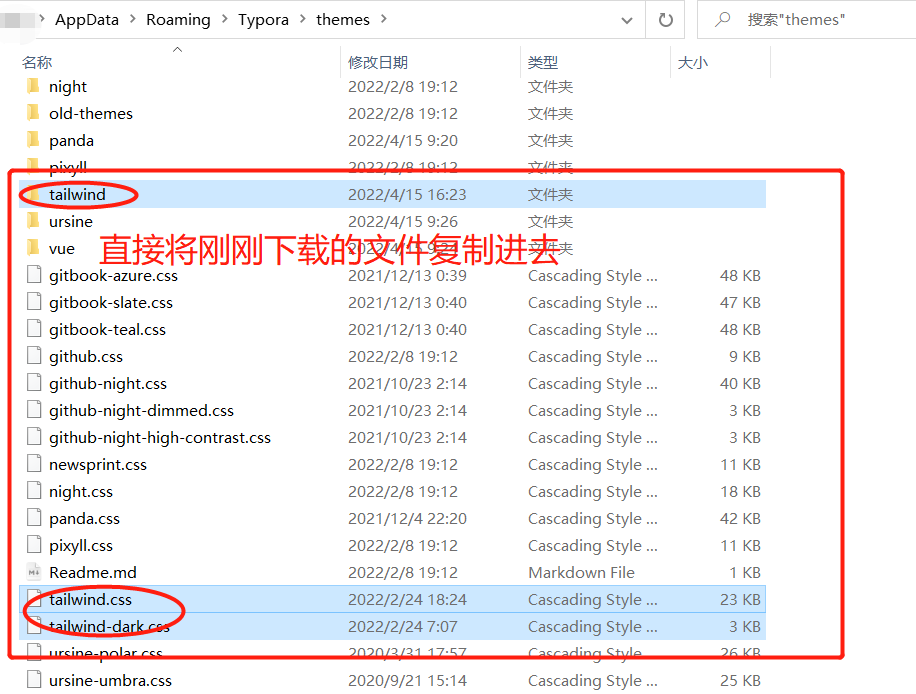Select newsprint.css file name
This screenshot has height=694, width=916.
[98, 465]
